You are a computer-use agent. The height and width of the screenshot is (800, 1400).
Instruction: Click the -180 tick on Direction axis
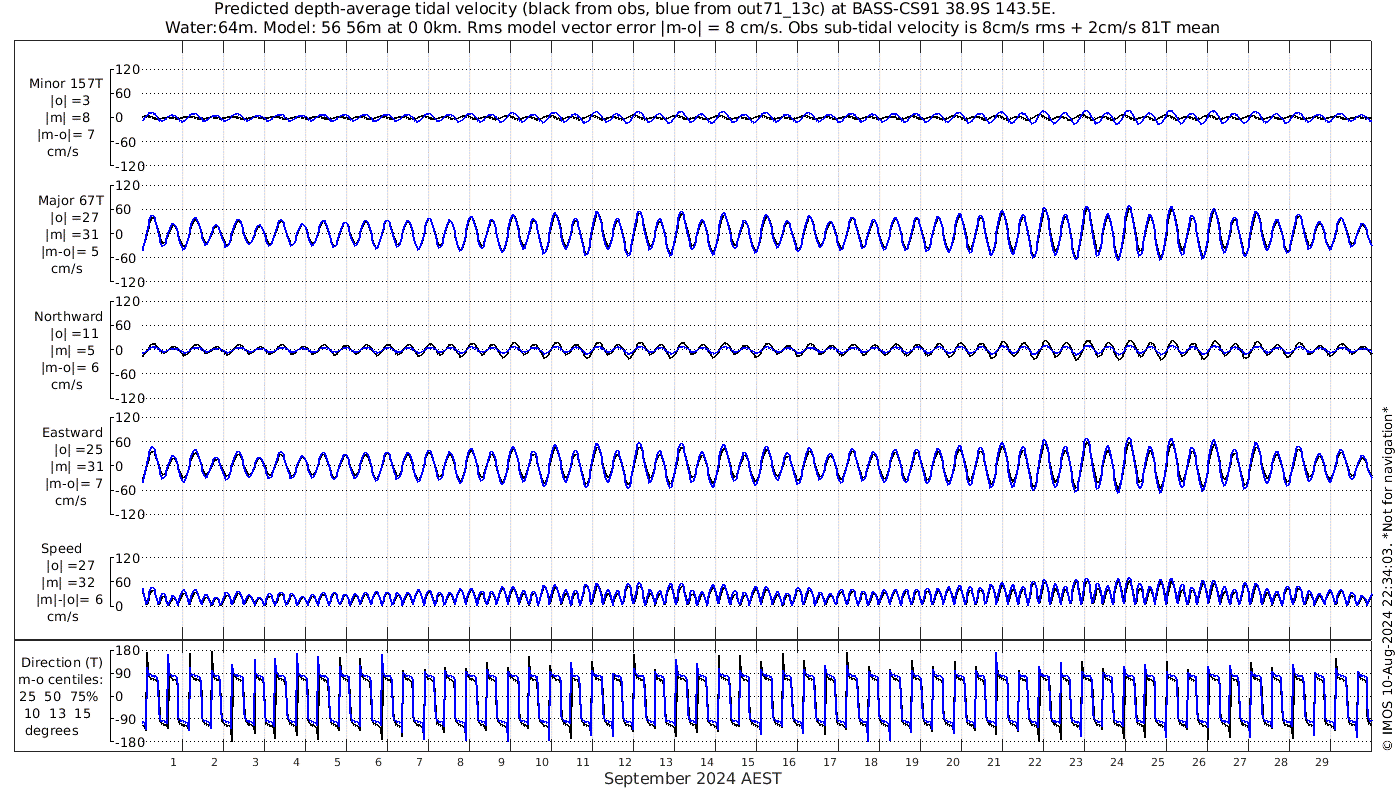tap(124, 743)
